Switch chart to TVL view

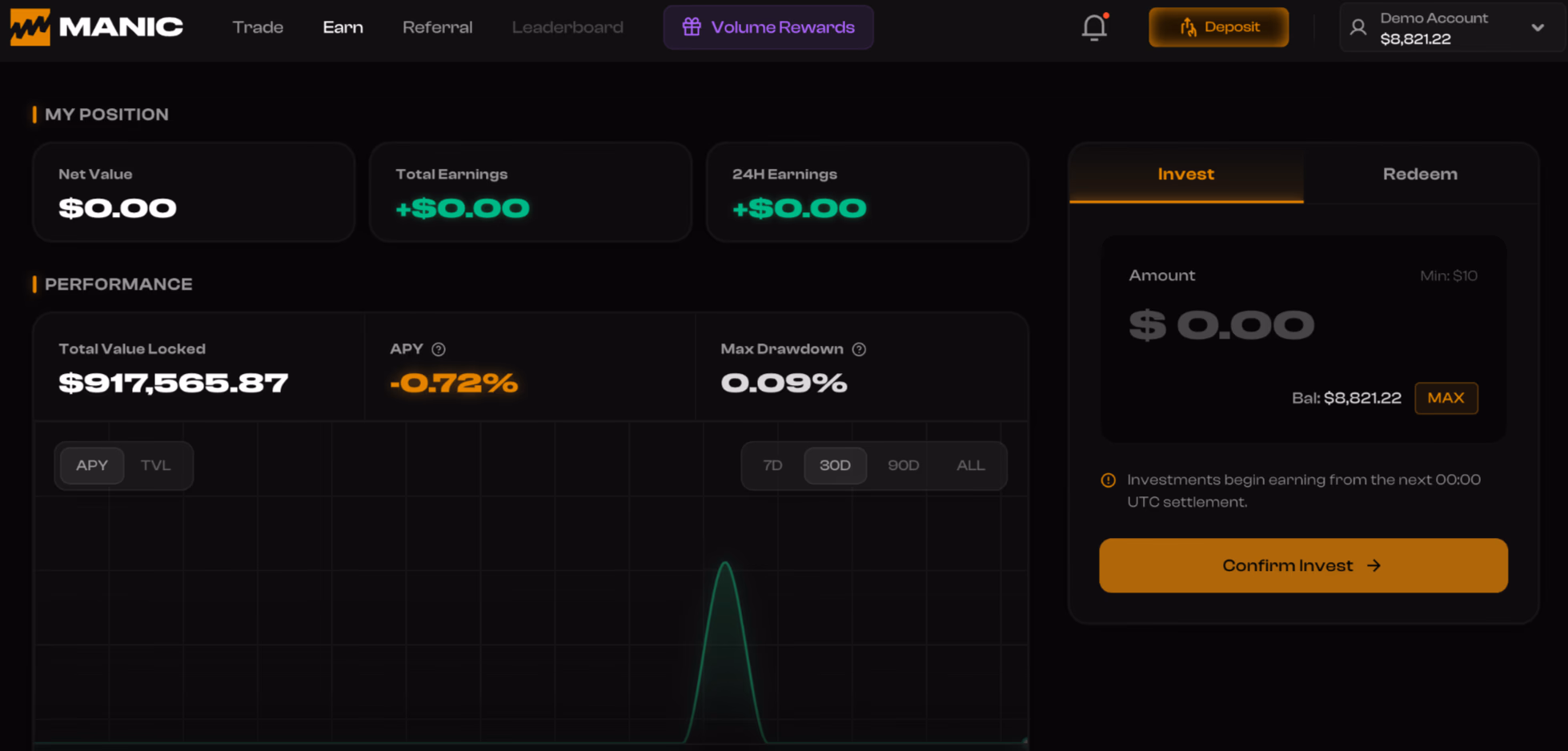(x=155, y=465)
